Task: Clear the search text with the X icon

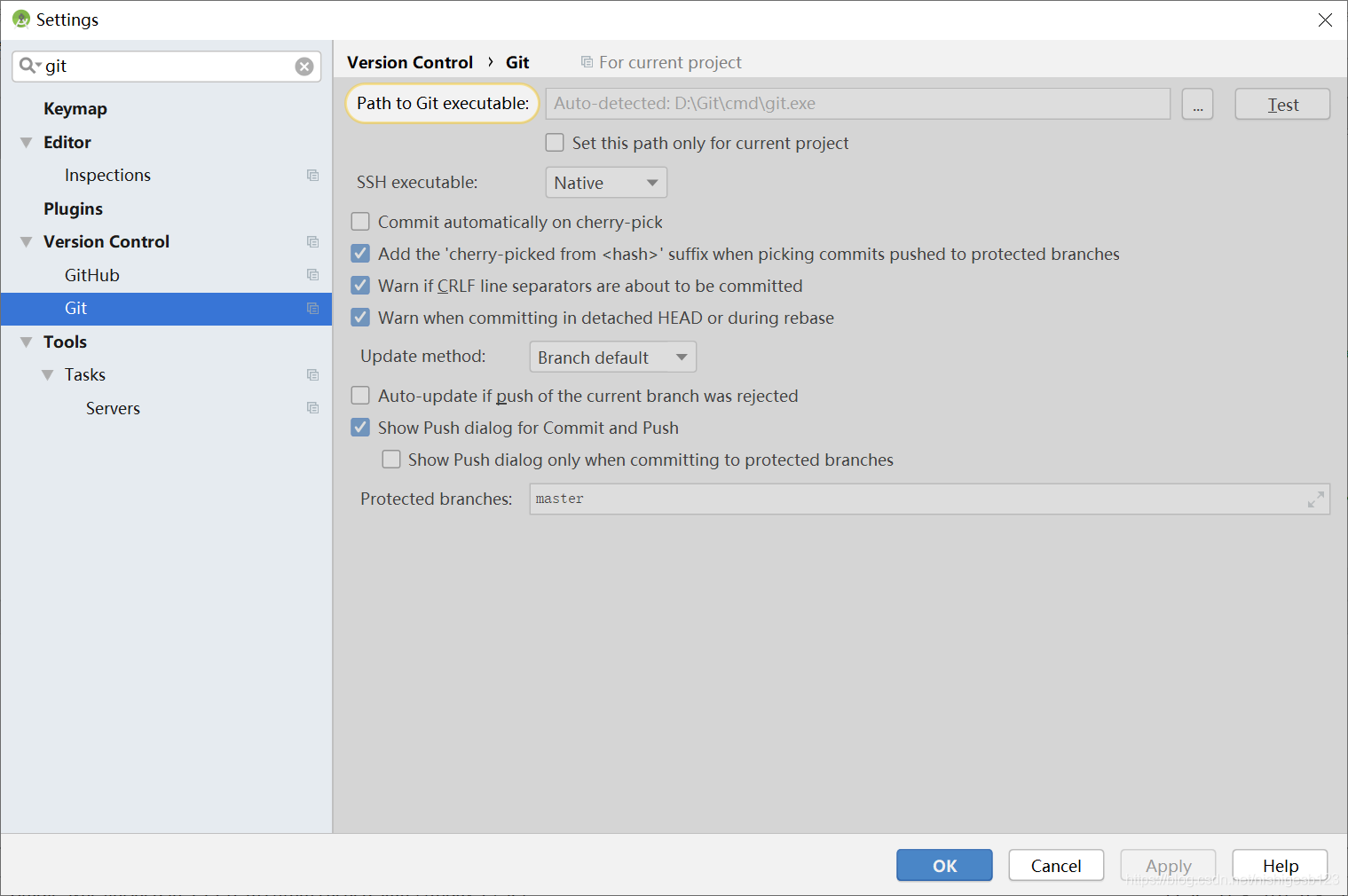Action: [x=304, y=67]
